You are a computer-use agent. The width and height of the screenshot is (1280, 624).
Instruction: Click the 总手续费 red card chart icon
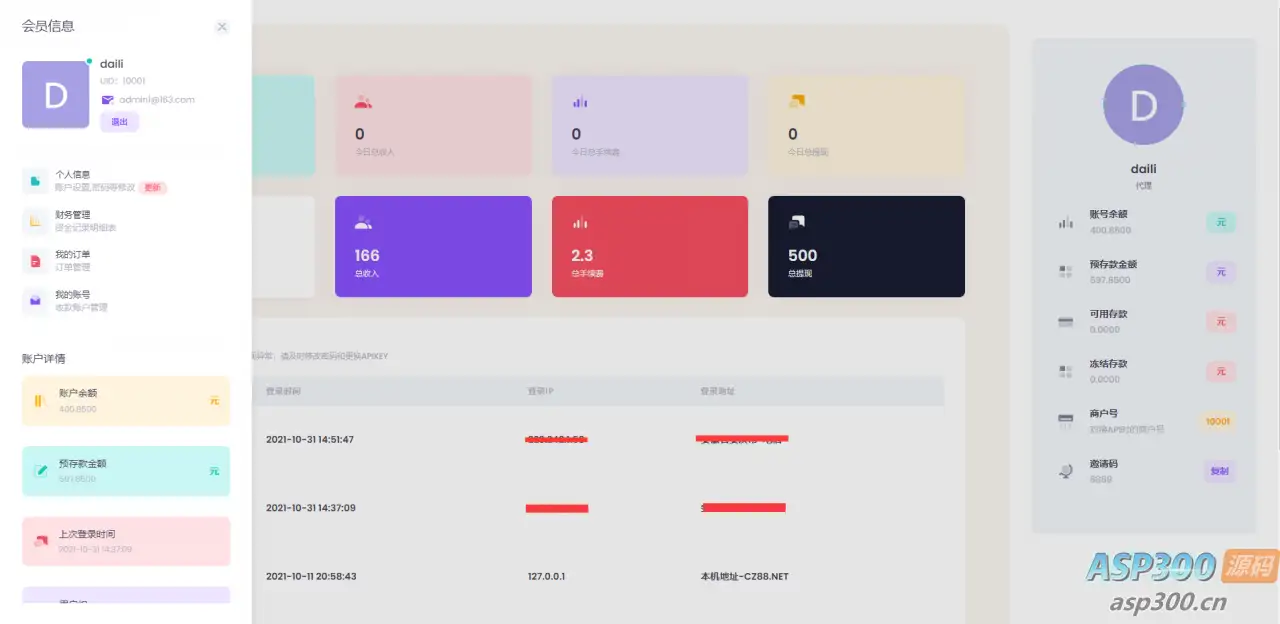pyautogui.click(x=579, y=223)
